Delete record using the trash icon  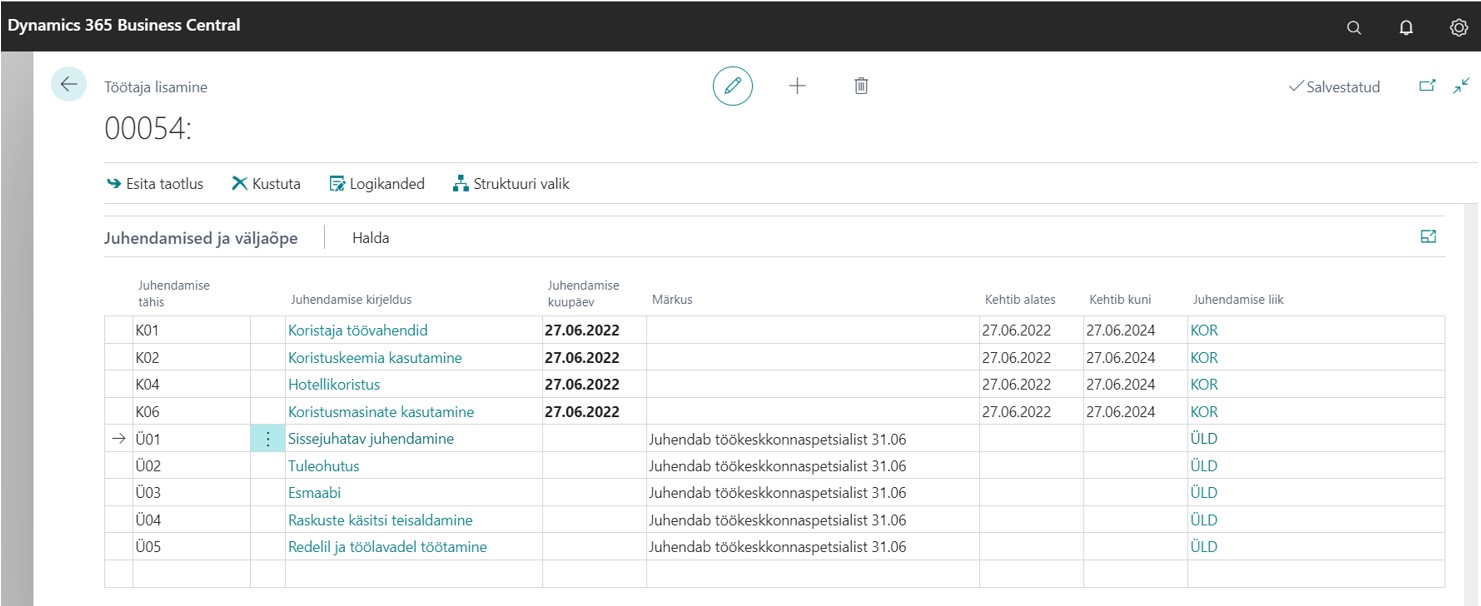pyautogui.click(x=860, y=86)
